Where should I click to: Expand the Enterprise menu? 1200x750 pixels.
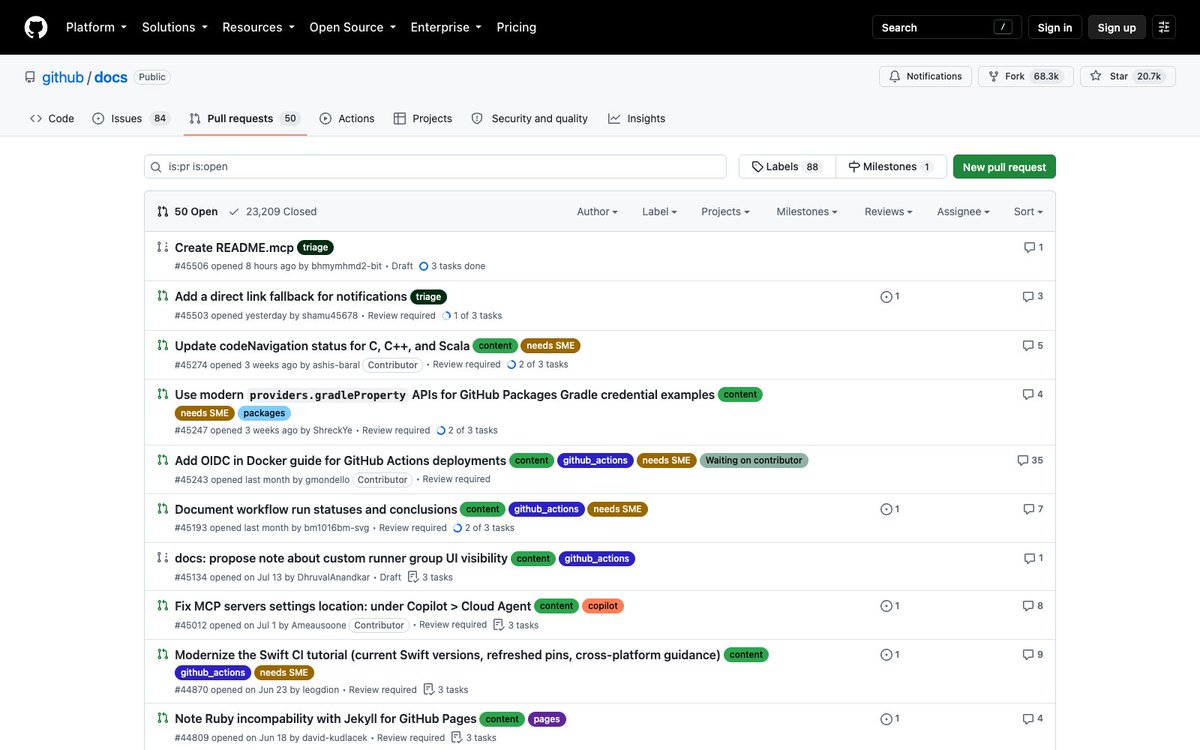[446, 27]
